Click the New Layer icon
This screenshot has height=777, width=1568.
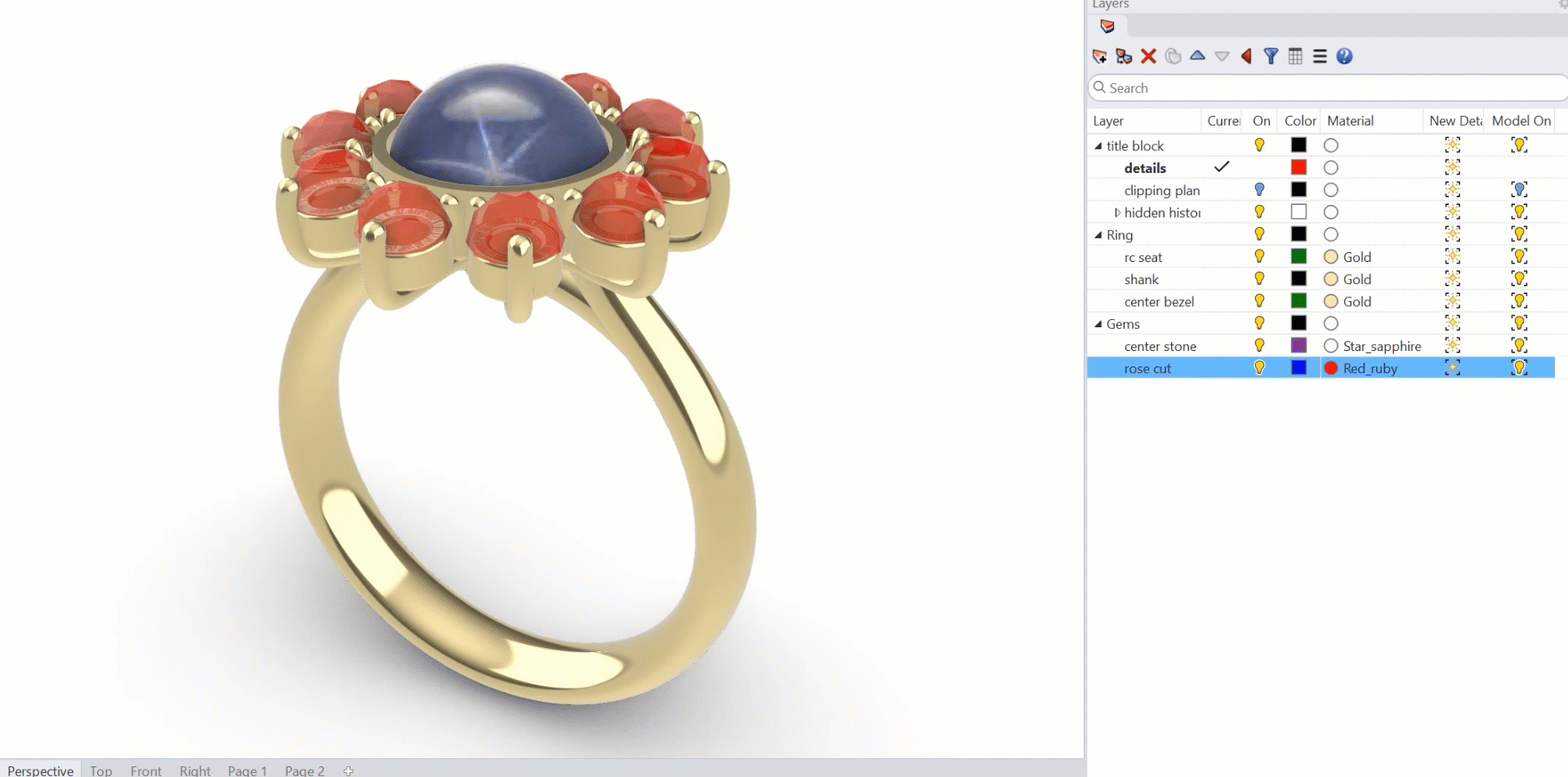[1099, 56]
